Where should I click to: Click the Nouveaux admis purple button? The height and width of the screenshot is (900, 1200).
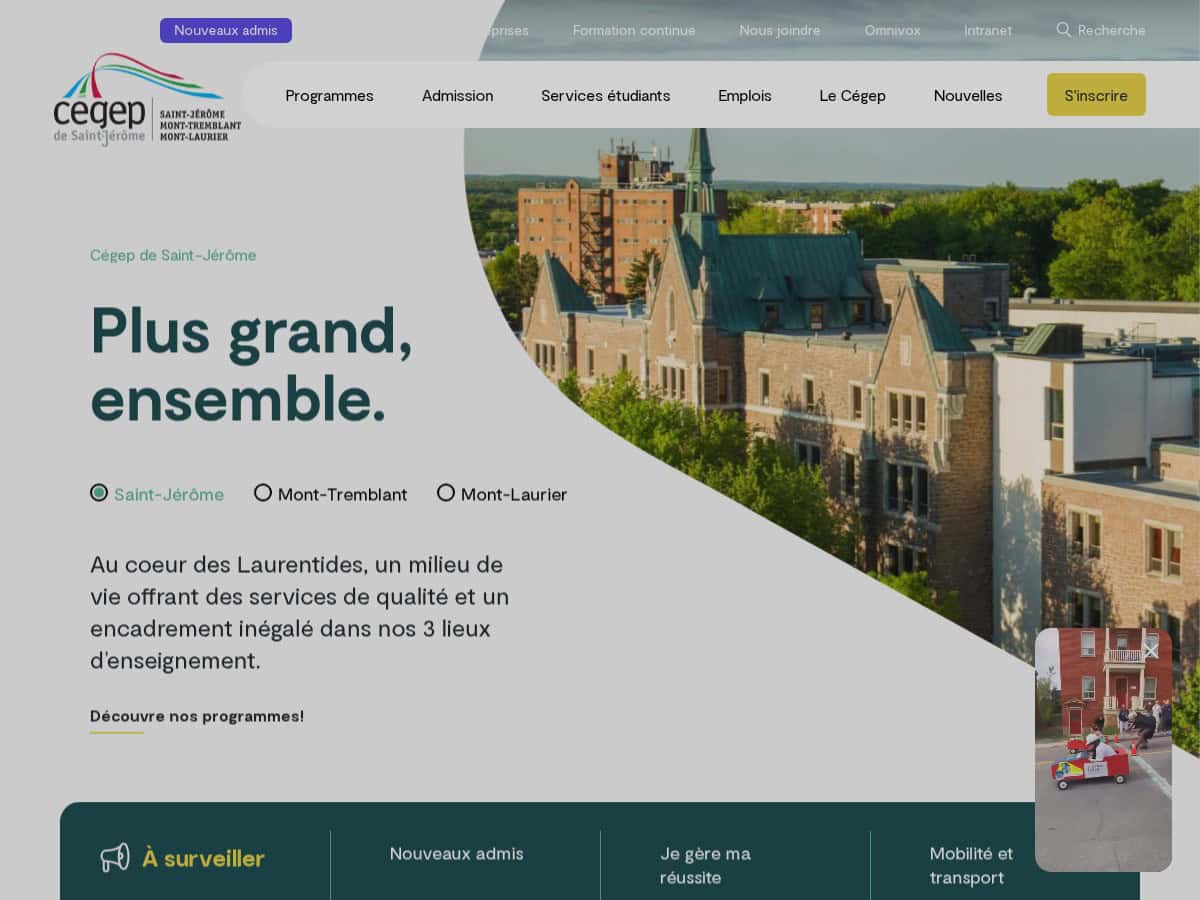coord(226,30)
